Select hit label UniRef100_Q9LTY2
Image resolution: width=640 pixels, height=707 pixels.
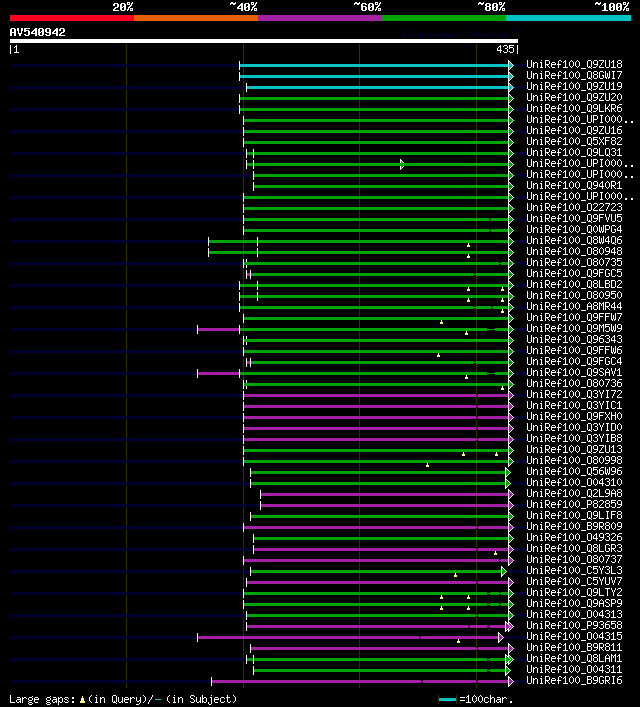point(574,592)
